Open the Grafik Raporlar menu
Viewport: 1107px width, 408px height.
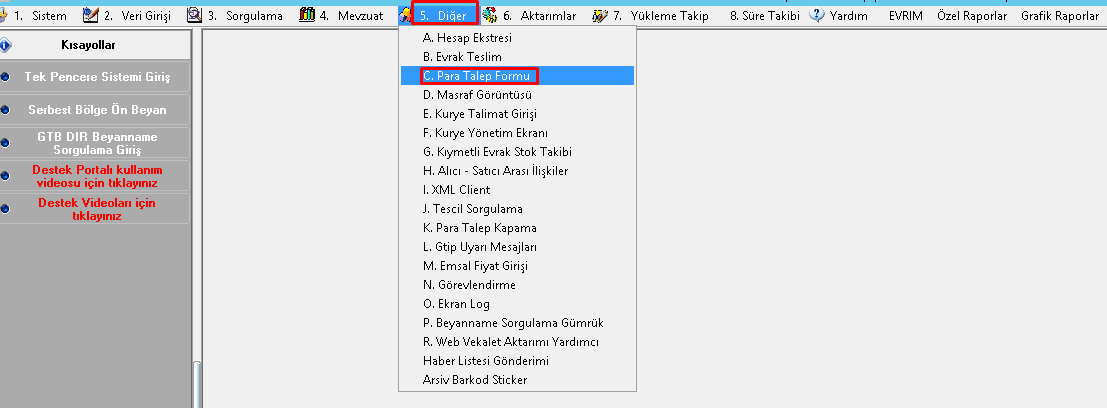(x=1060, y=16)
